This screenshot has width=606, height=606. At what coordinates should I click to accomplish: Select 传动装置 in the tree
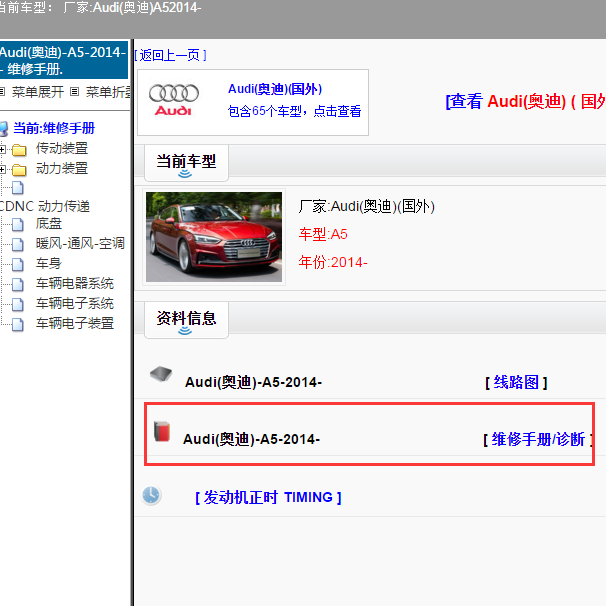click(62, 148)
